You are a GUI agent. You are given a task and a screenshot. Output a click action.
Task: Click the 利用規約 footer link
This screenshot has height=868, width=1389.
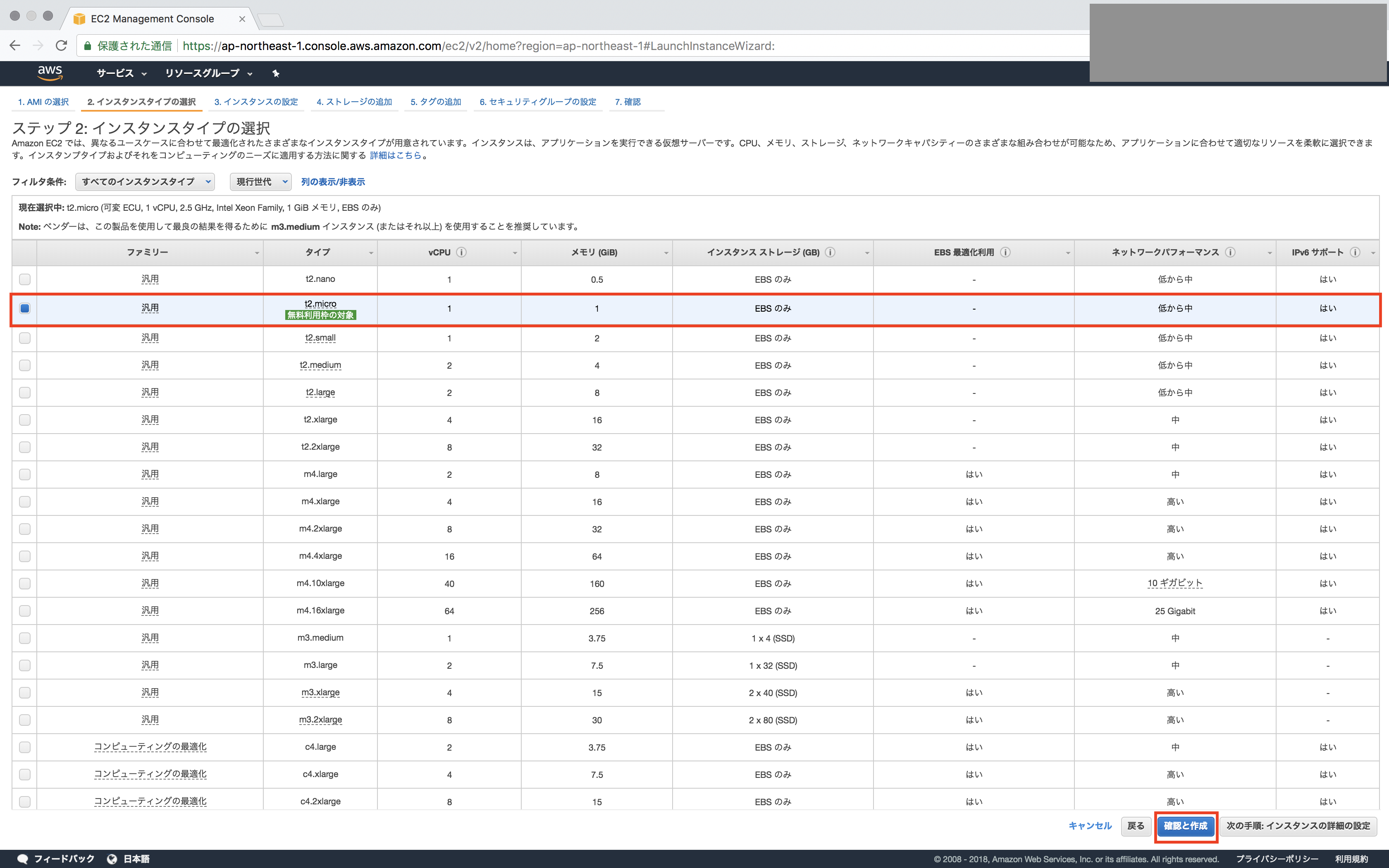pos(1352,859)
